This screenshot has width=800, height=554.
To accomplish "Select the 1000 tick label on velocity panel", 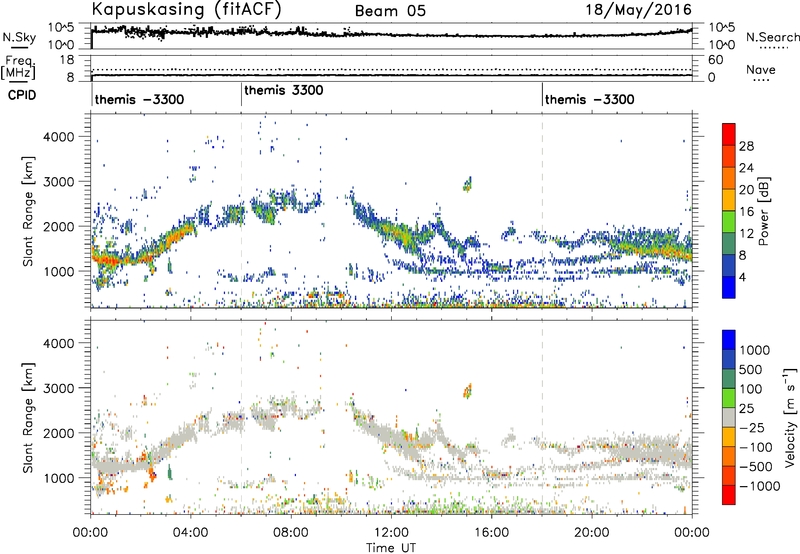I will pyautogui.click(x=59, y=478).
